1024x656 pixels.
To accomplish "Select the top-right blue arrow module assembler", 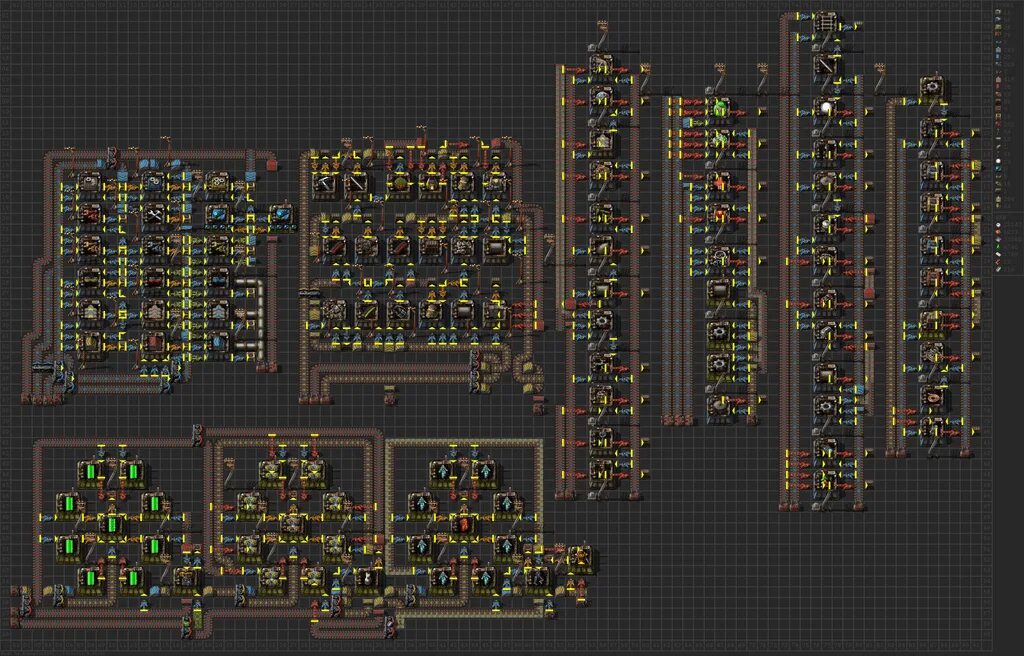I will click(485, 472).
